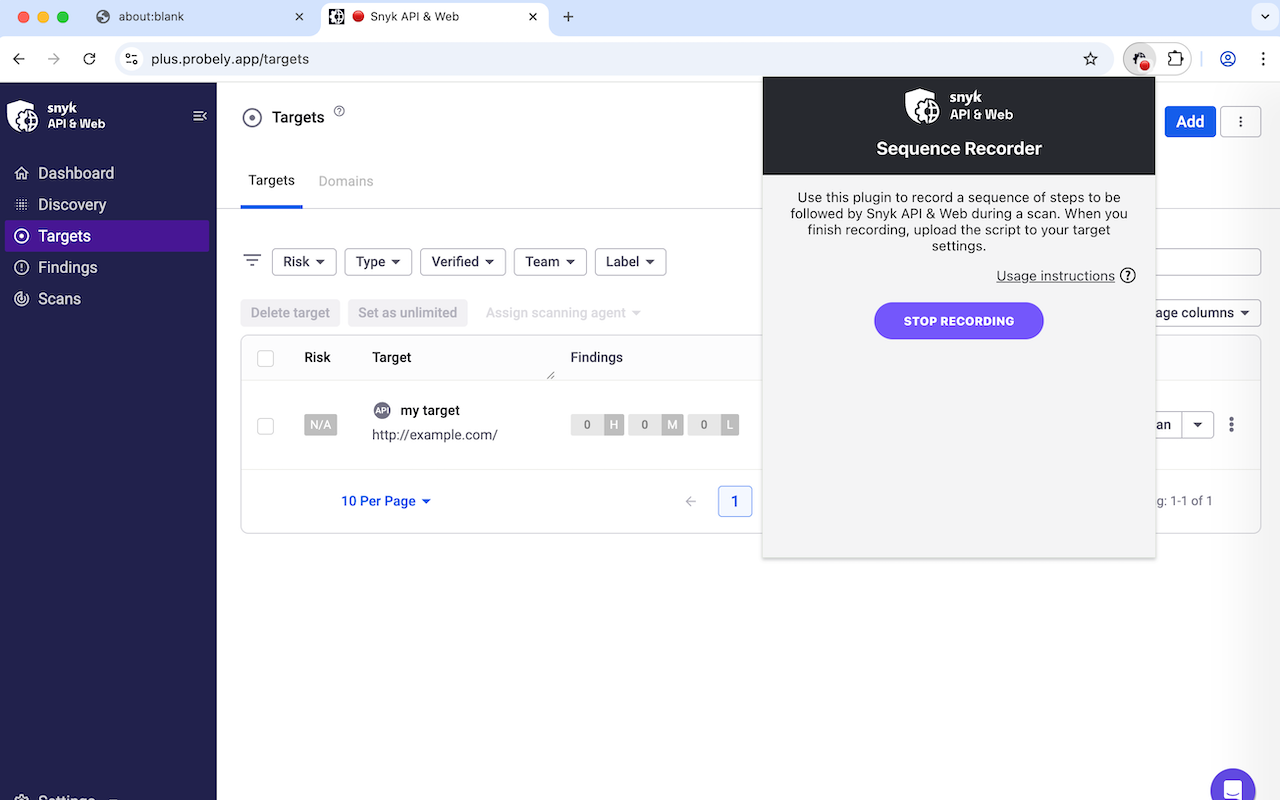The image size is (1280, 800).
Task: Open the more options menu beside Add
Action: click(1241, 121)
